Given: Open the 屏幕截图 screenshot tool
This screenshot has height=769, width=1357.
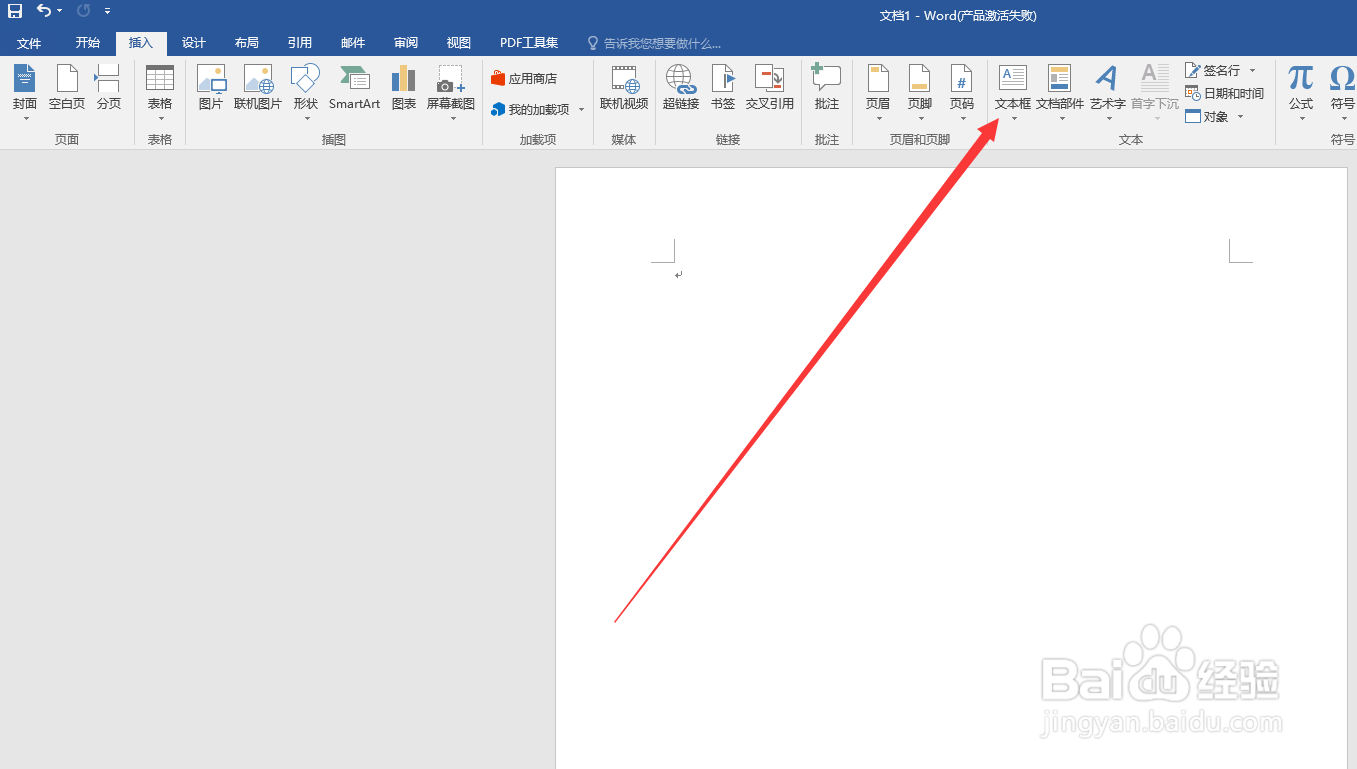Looking at the screenshot, I should coord(451,92).
